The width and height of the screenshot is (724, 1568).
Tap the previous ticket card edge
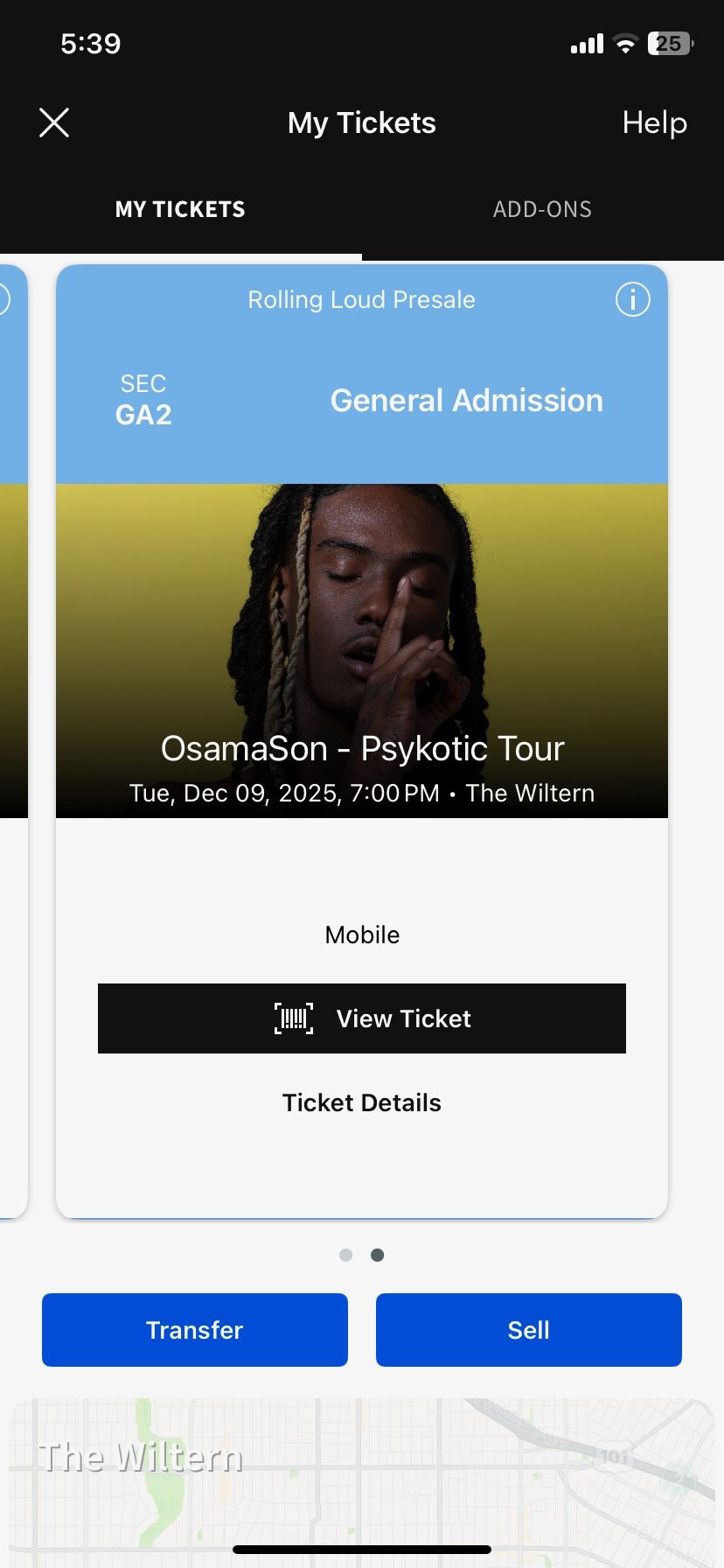pos(13,740)
